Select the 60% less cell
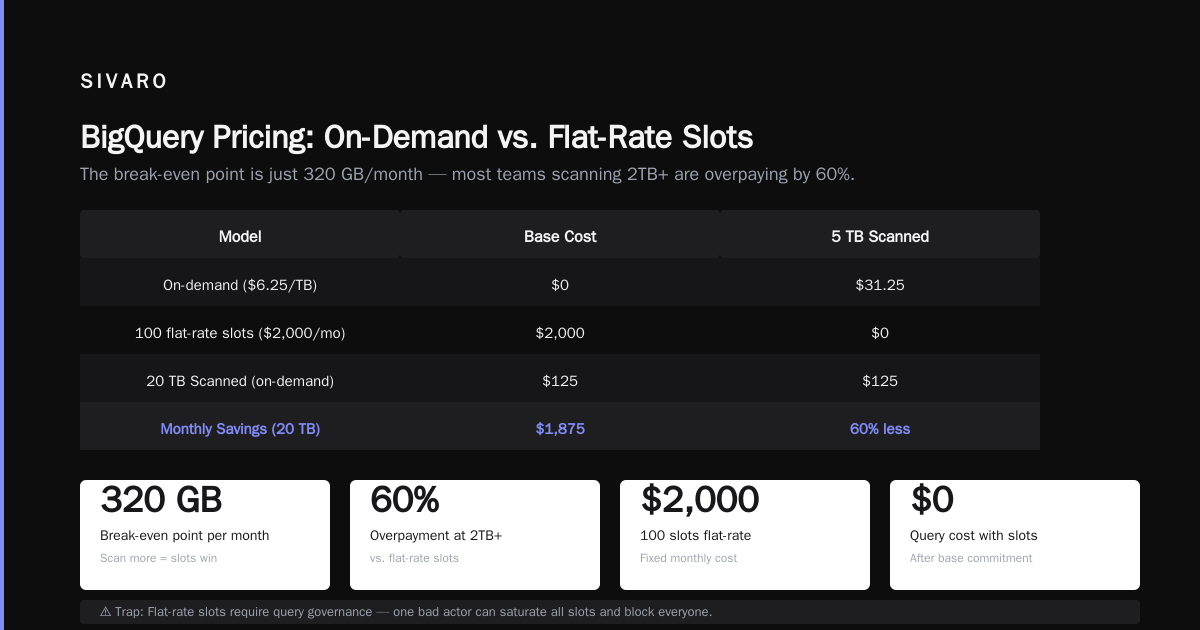 880,429
